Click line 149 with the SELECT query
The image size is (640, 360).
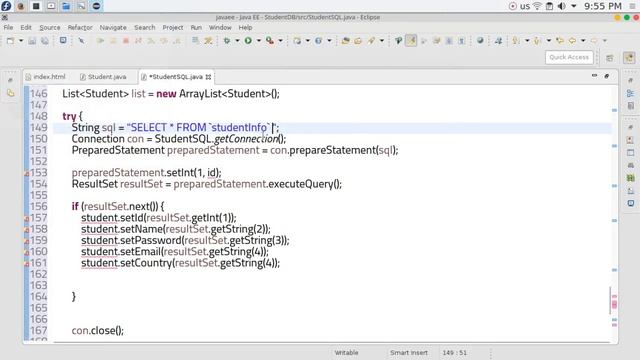(332, 128)
